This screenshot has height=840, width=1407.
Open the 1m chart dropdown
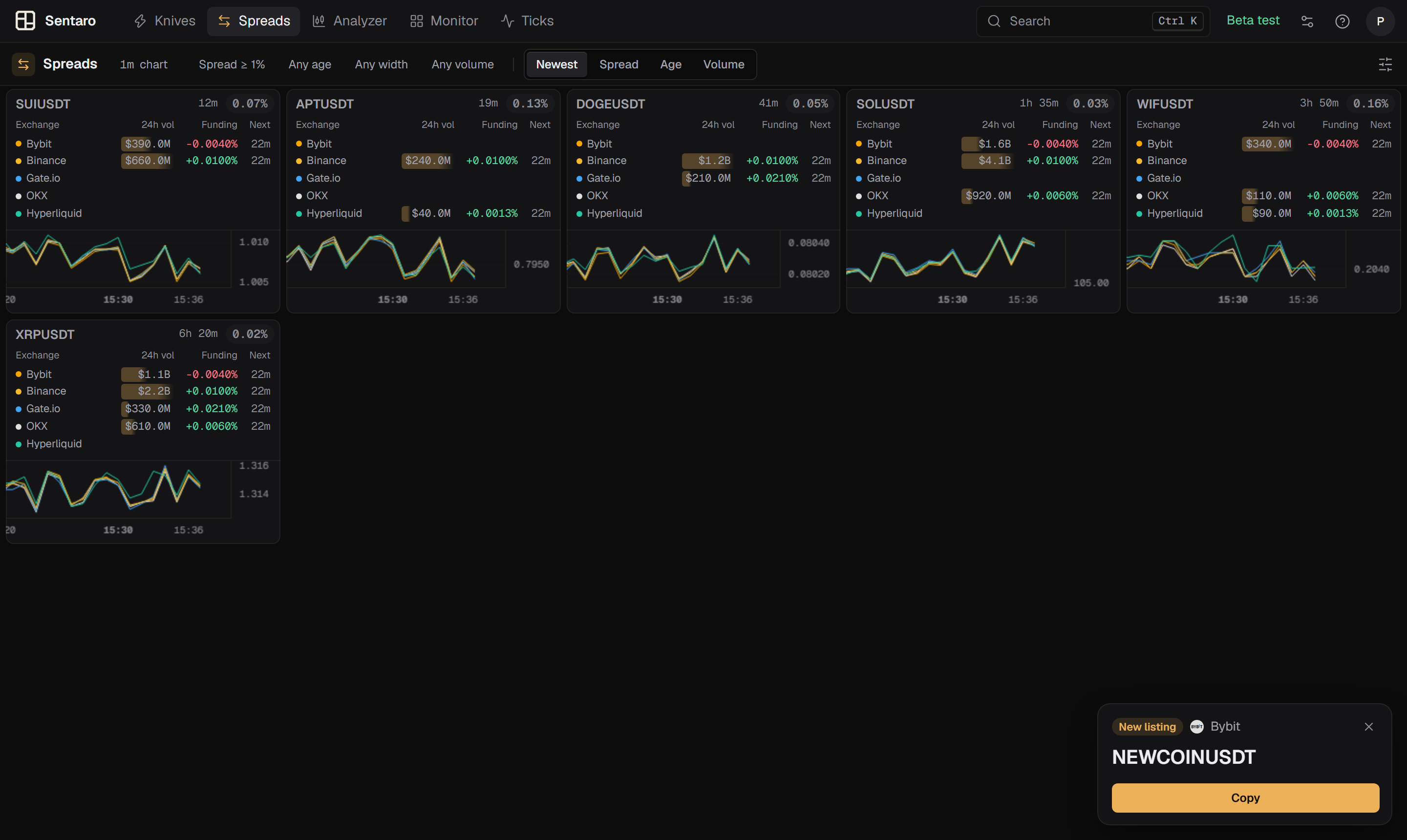(x=144, y=64)
